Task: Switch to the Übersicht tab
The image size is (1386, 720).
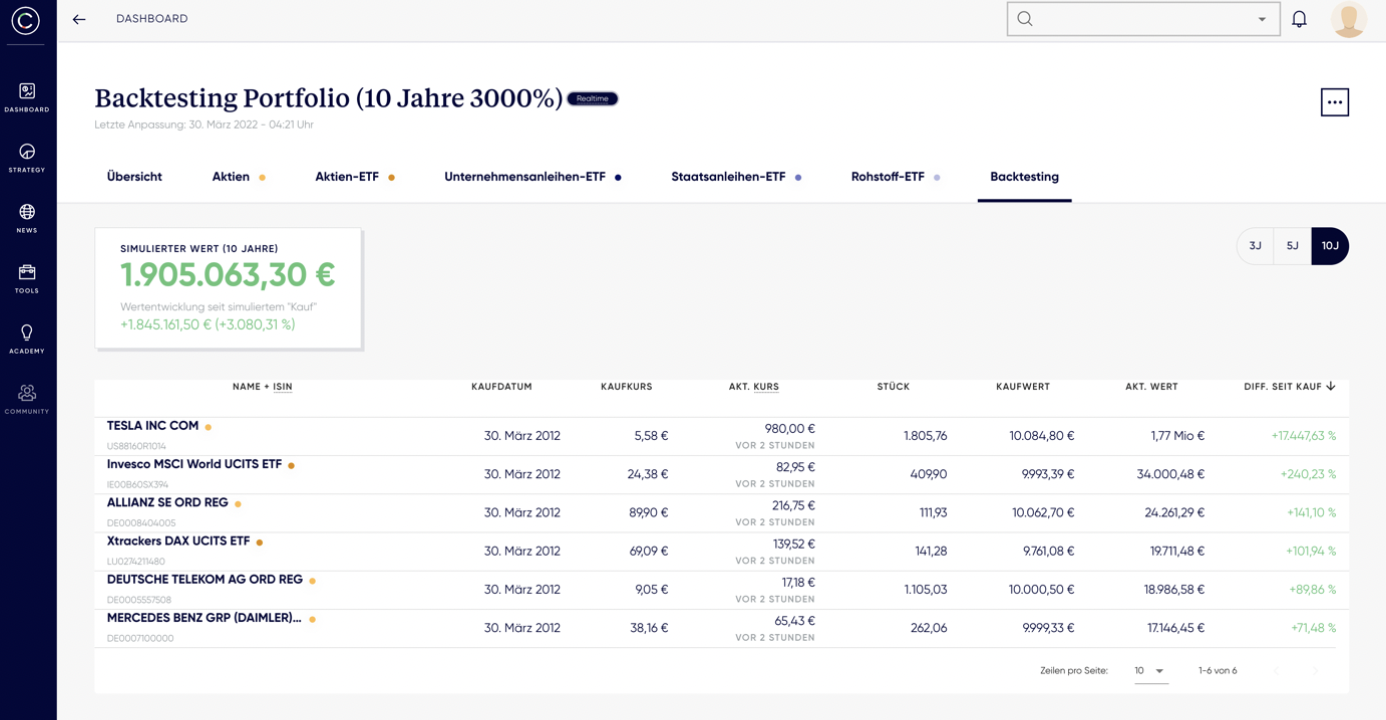Action: 134,177
